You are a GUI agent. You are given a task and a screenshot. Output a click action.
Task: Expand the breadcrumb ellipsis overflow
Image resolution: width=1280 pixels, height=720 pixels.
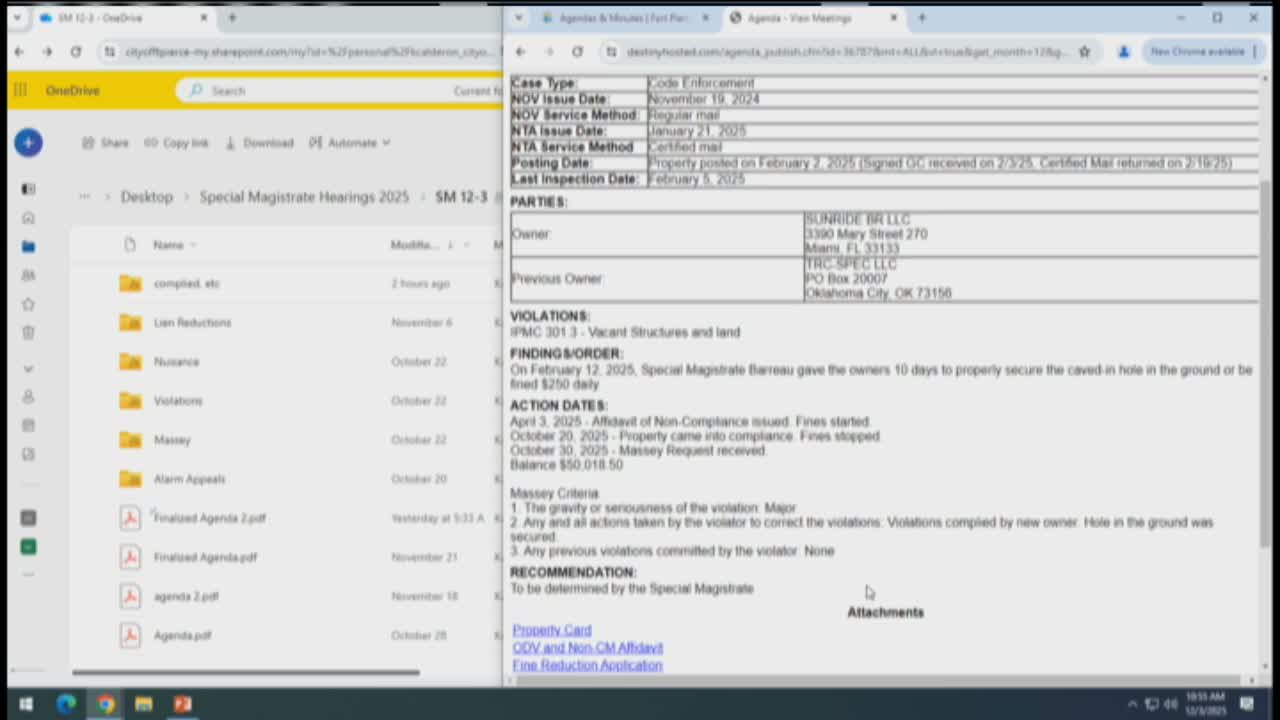(85, 197)
